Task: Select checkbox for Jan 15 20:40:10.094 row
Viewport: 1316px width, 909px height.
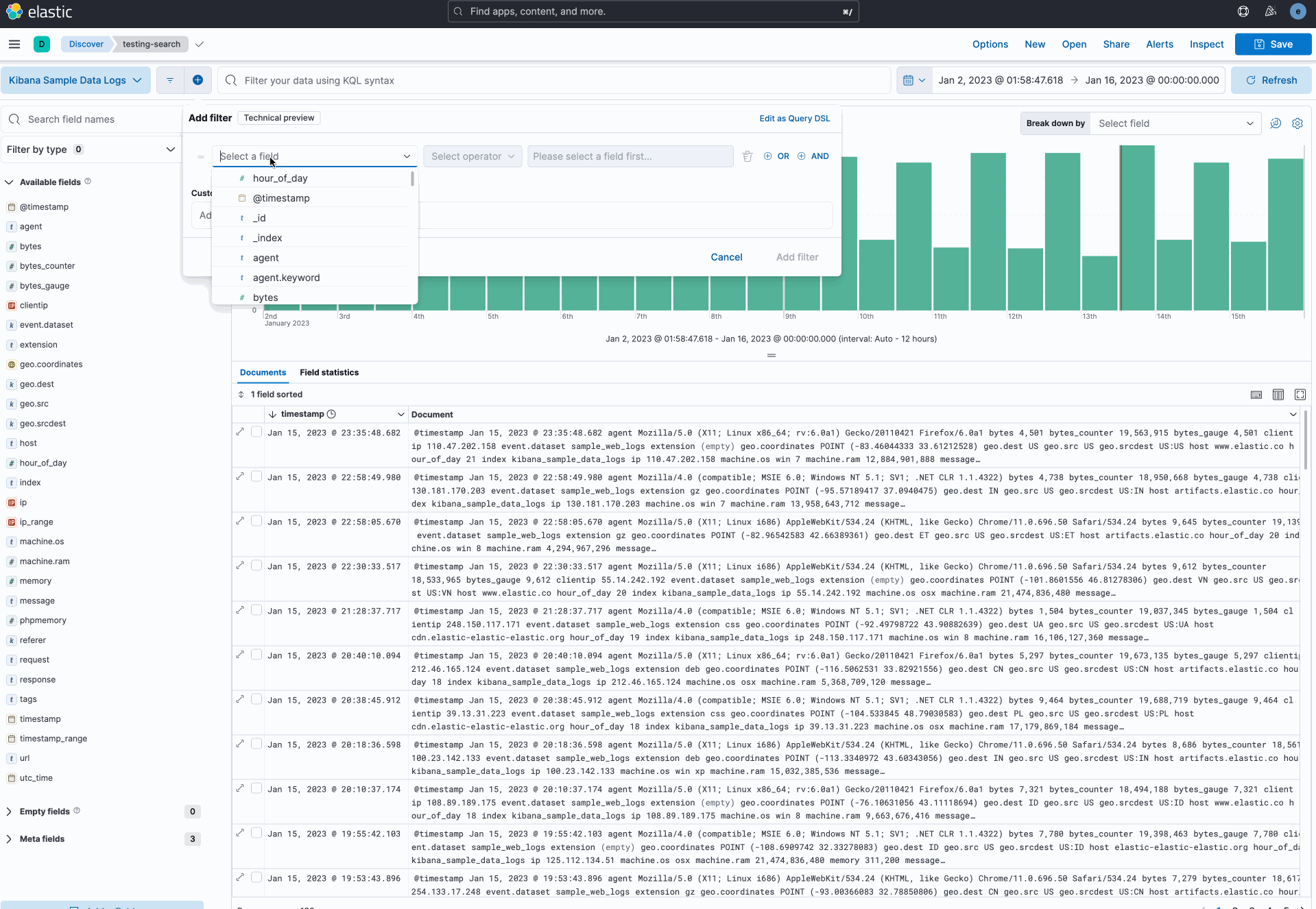Action: point(256,655)
